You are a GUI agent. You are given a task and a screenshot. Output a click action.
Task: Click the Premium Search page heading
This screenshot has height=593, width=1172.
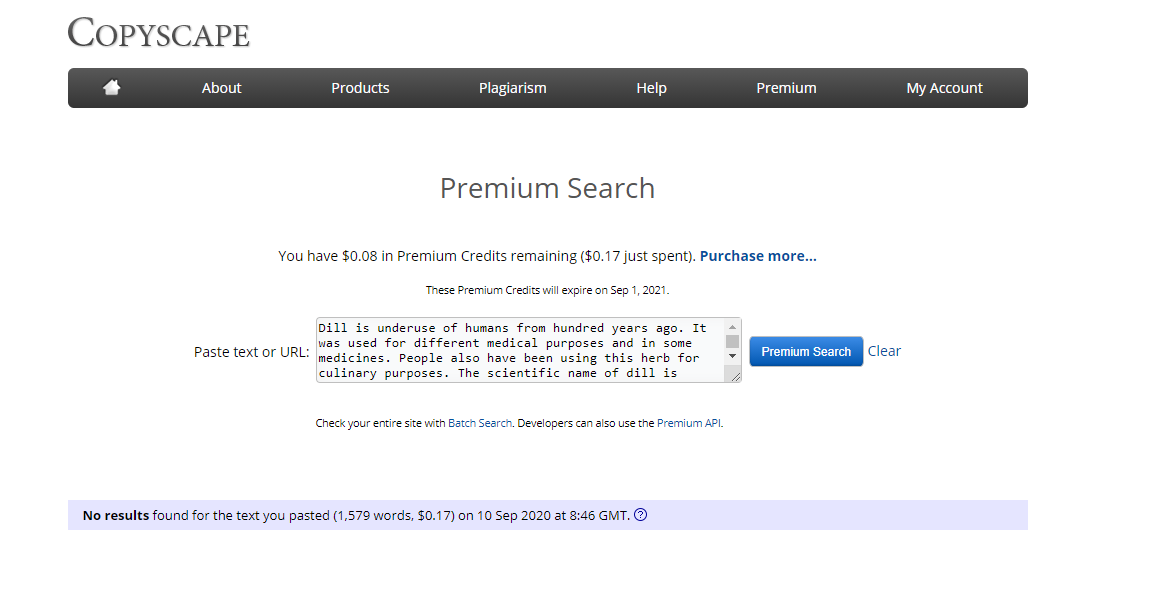click(547, 188)
